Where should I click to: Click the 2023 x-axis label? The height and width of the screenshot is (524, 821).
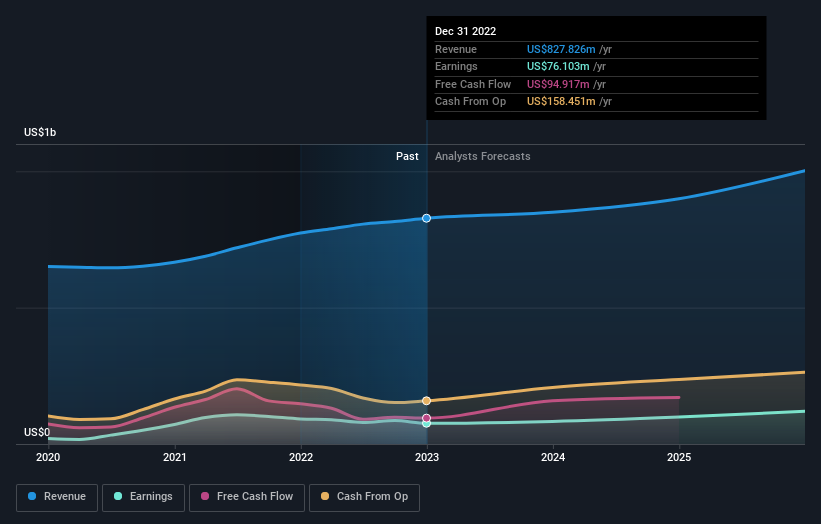[427, 457]
